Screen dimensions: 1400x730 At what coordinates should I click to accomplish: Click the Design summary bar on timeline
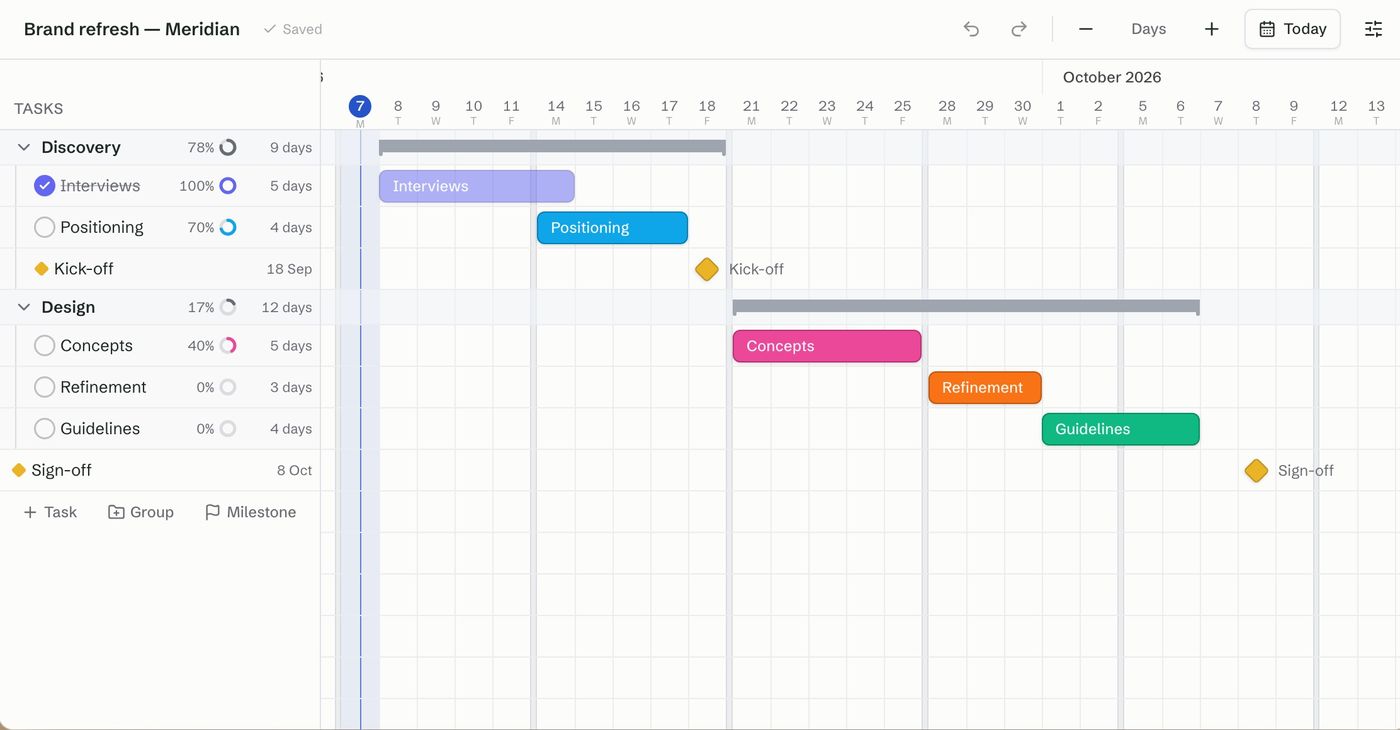coord(966,307)
